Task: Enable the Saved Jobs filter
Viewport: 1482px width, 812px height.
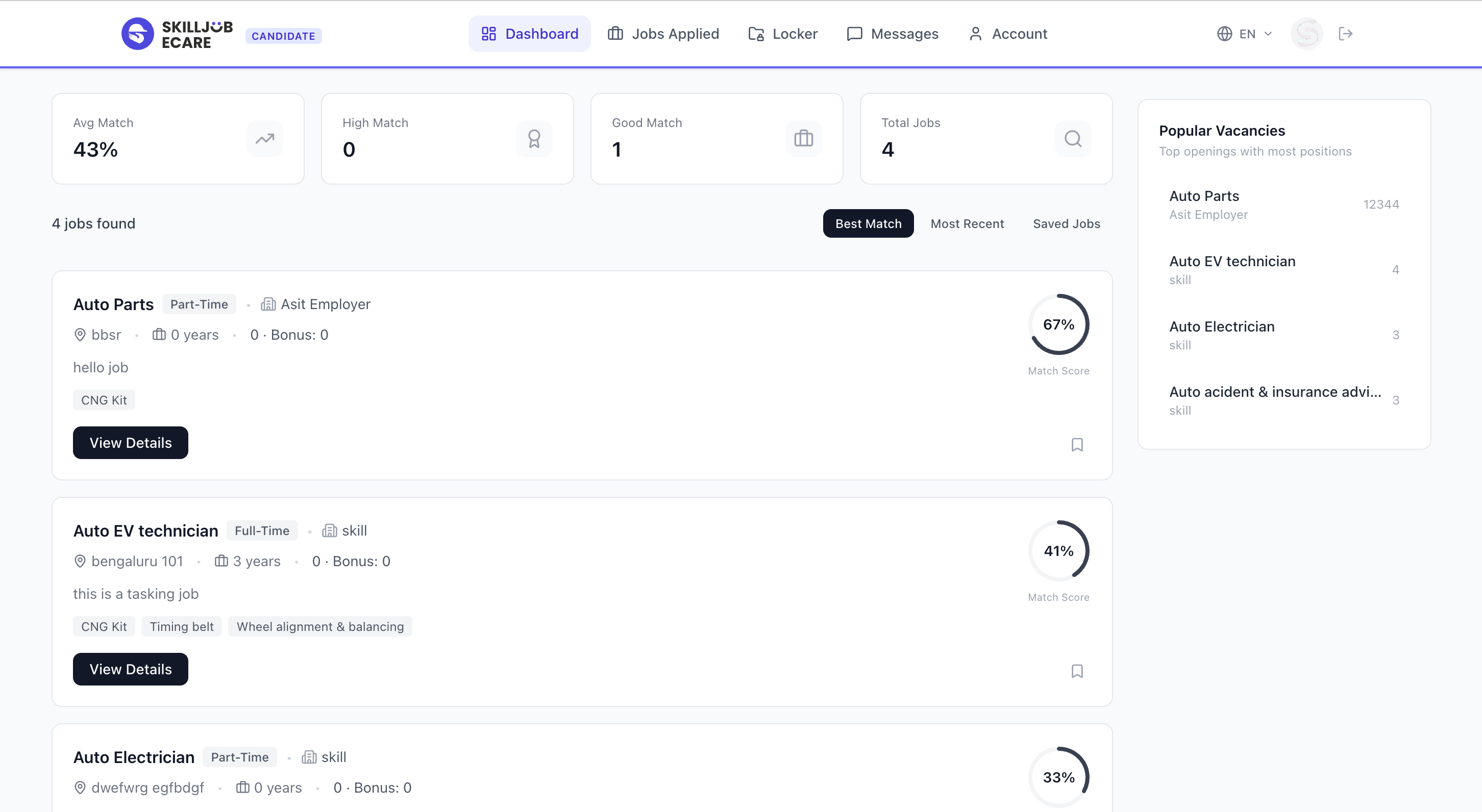Action: click(x=1066, y=223)
